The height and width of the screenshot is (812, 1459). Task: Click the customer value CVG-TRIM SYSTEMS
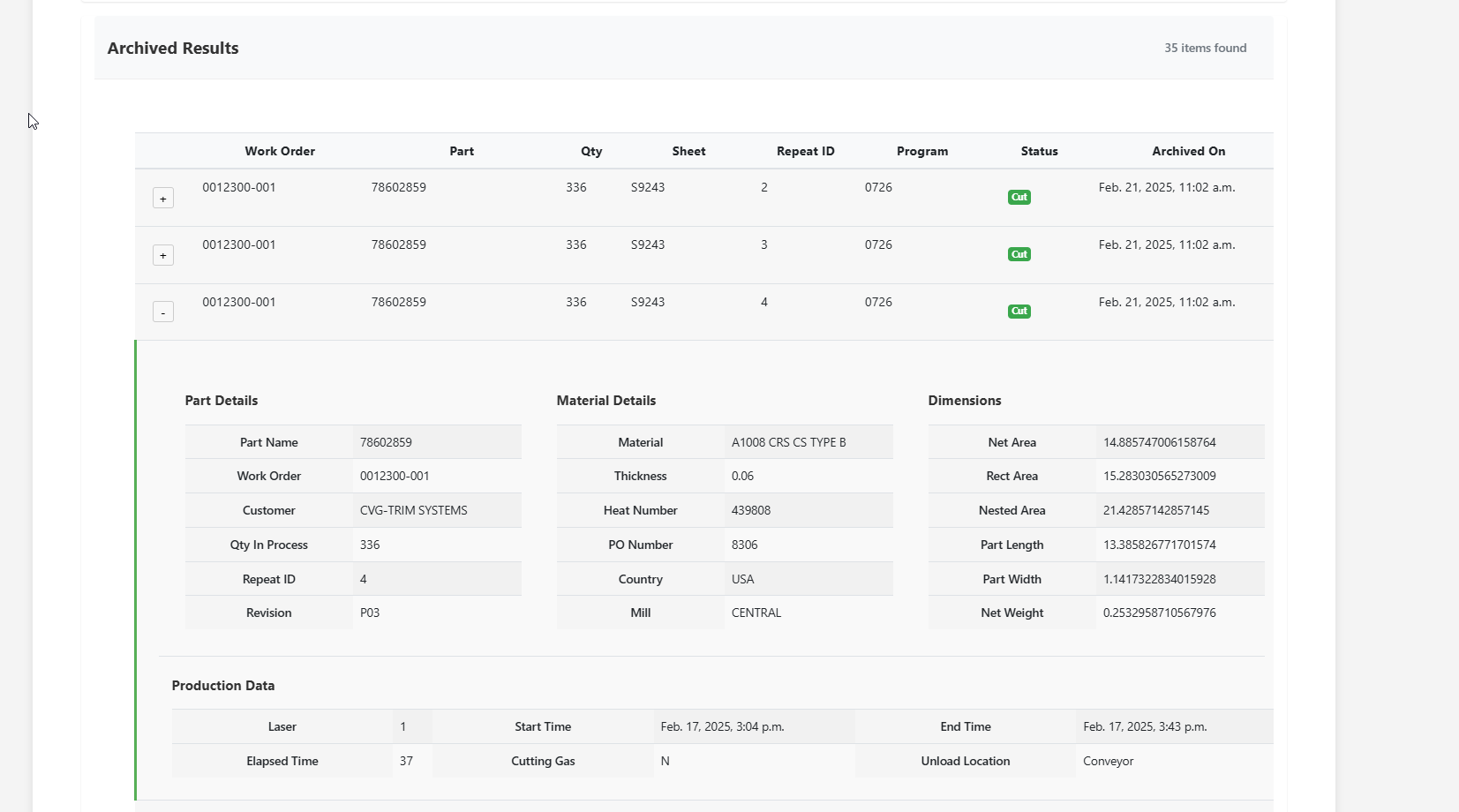(x=413, y=510)
